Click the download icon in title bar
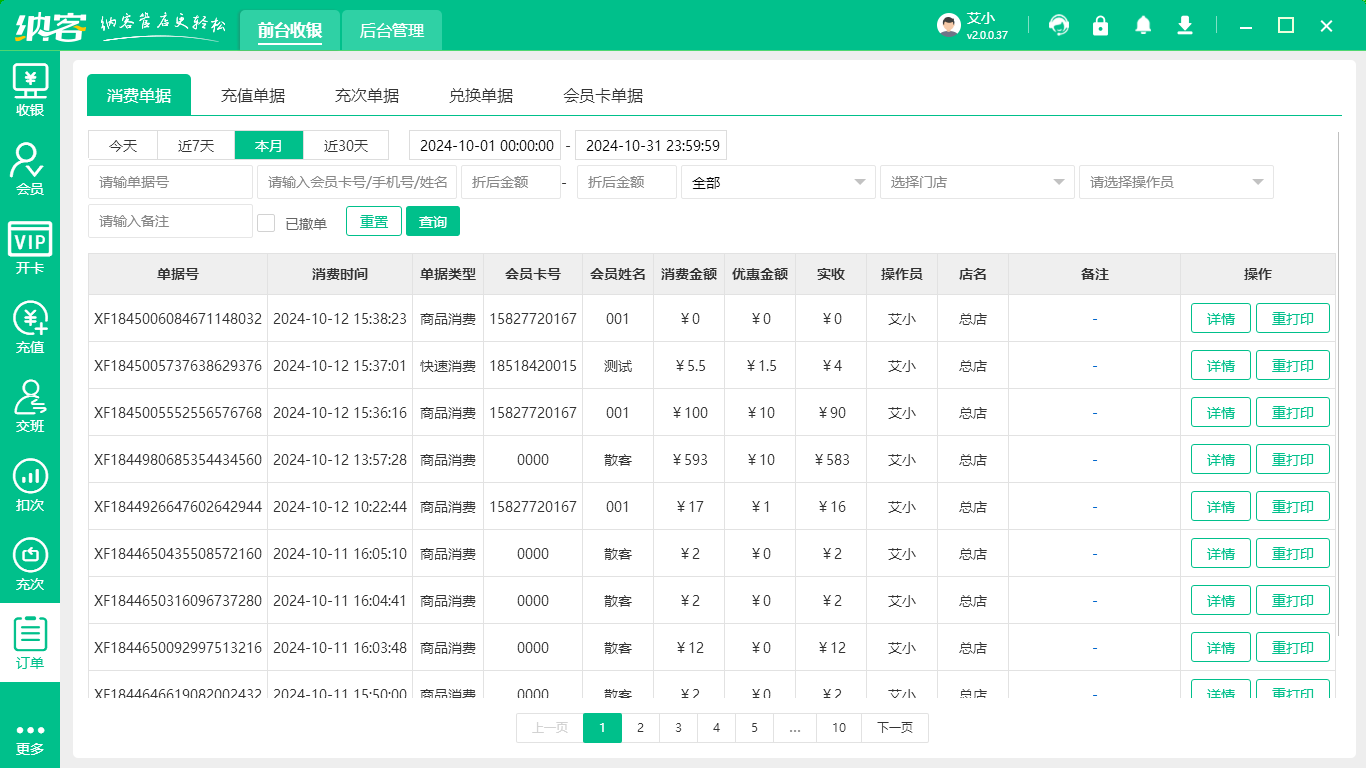 tap(1185, 25)
